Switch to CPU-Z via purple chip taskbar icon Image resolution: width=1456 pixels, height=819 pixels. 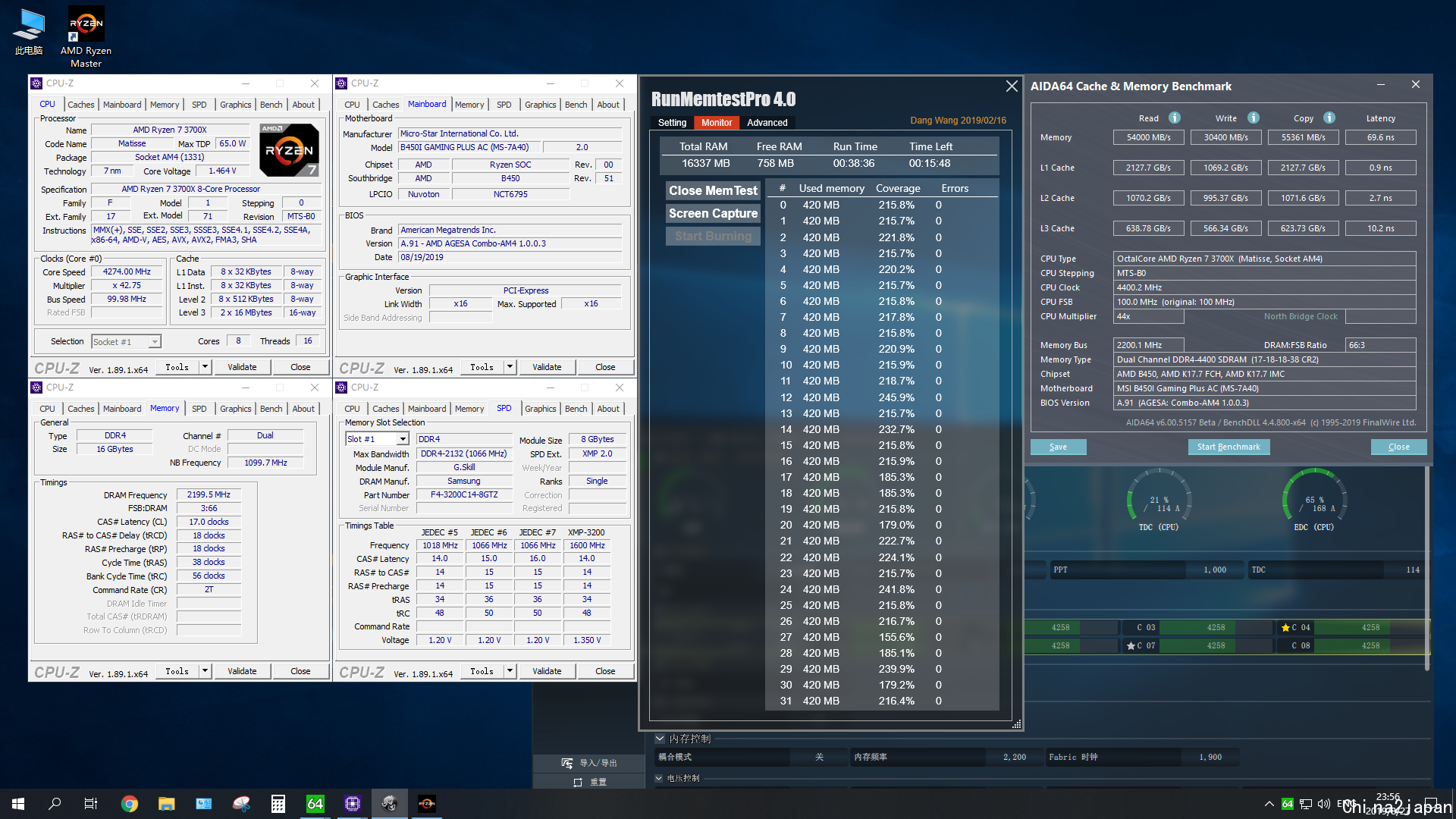(x=353, y=804)
